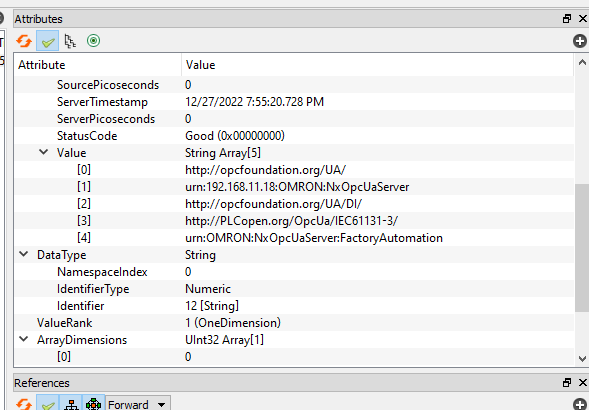Viewport: 589px width, 410px height.
Task: Collapse the Value String Array row
Action: tap(44, 152)
